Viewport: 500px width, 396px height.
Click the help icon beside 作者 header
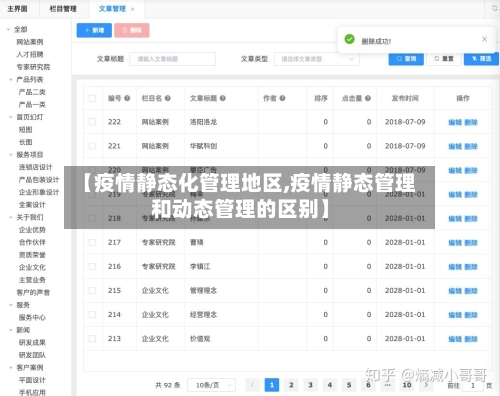click(282, 98)
